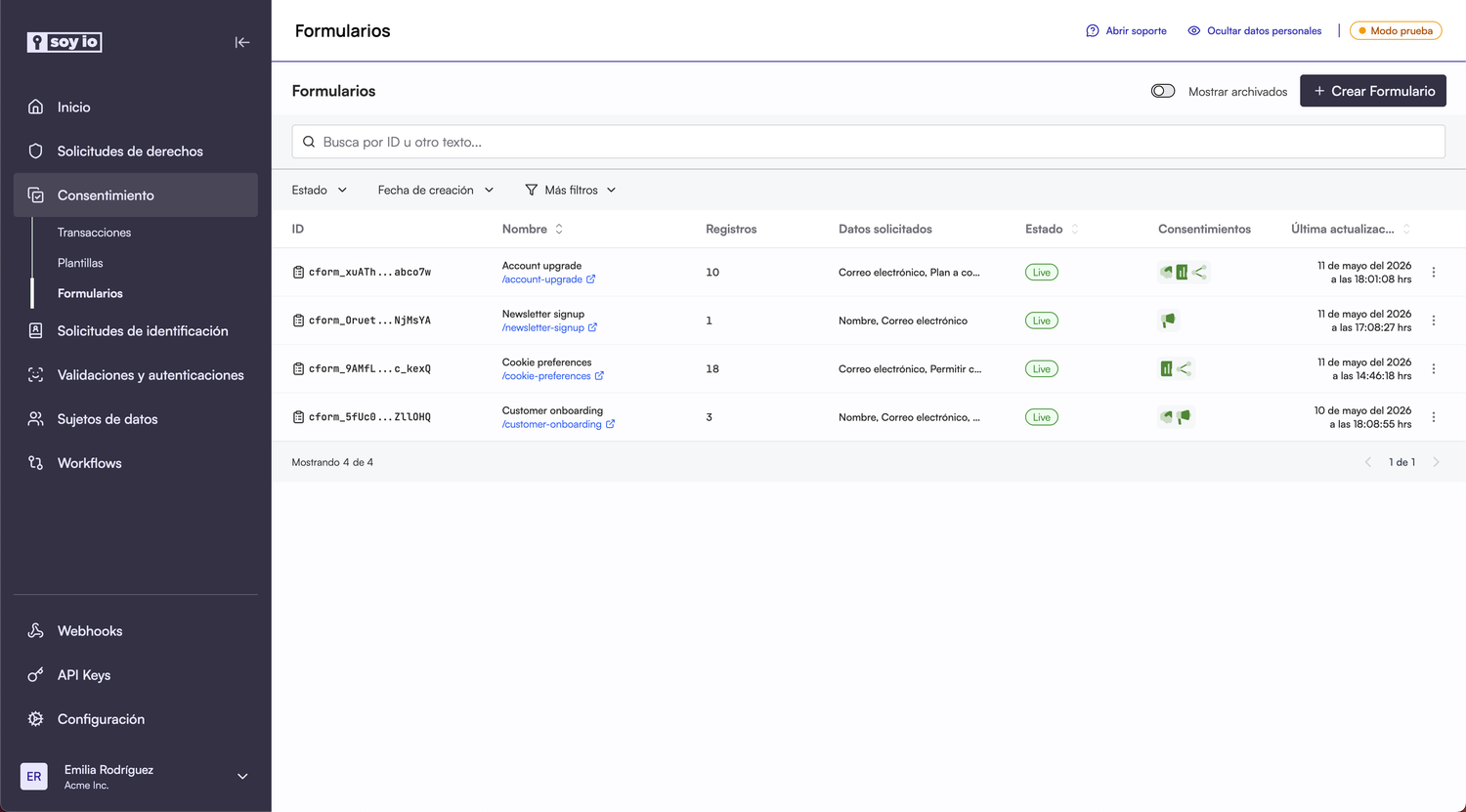
Task: Click the 'Mostrando 4 de 4' text
Action: [332, 462]
